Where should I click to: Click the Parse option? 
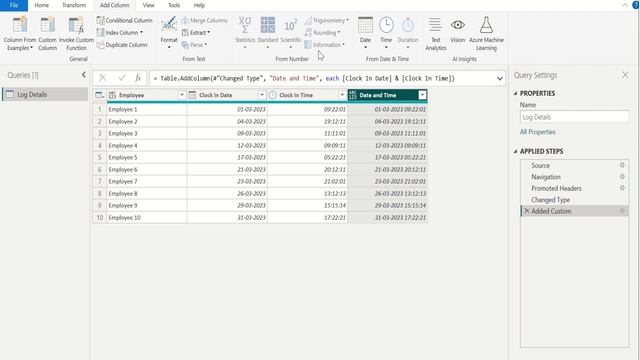194,45
